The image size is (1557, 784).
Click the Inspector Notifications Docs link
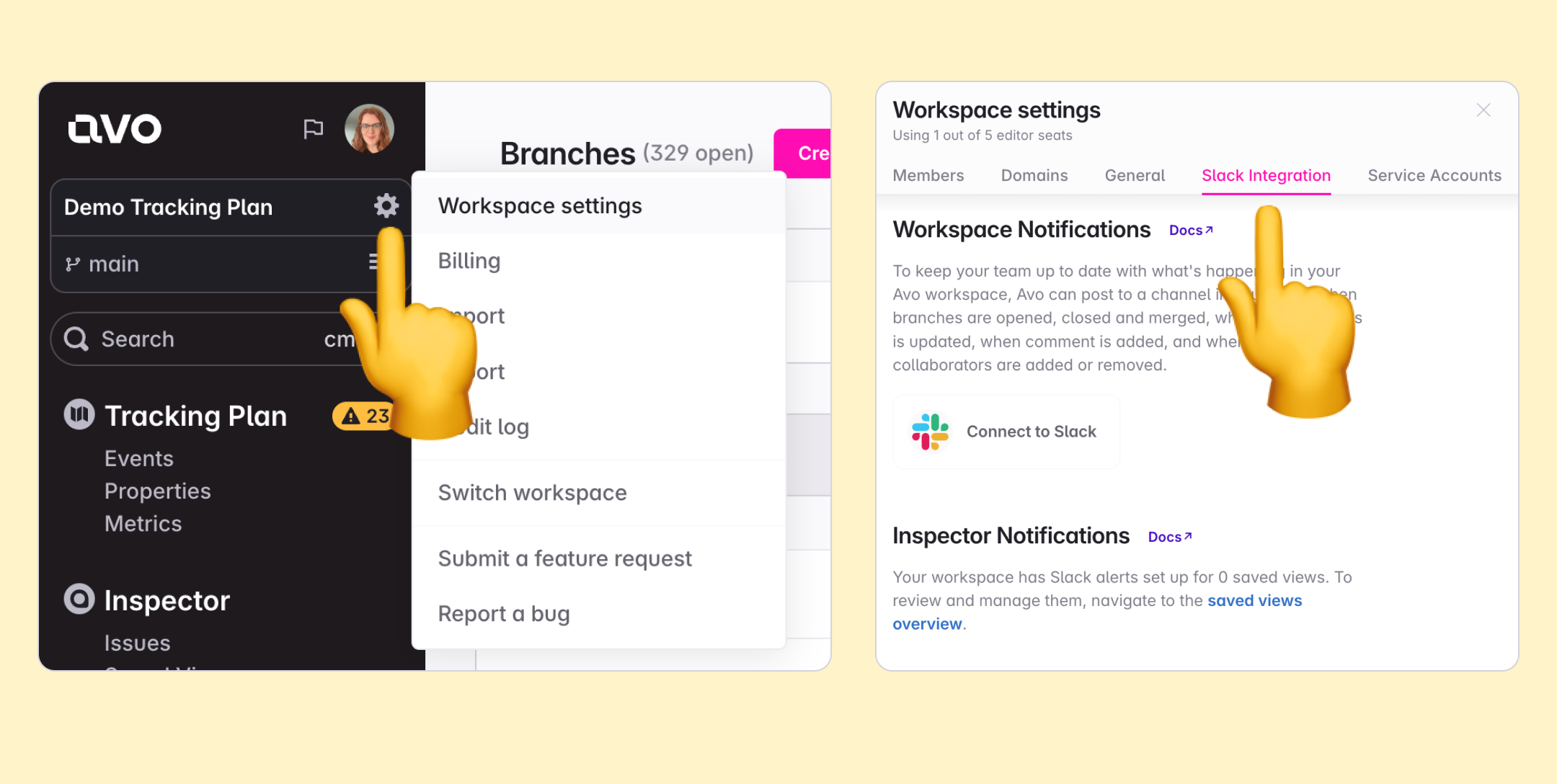pyautogui.click(x=1170, y=536)
